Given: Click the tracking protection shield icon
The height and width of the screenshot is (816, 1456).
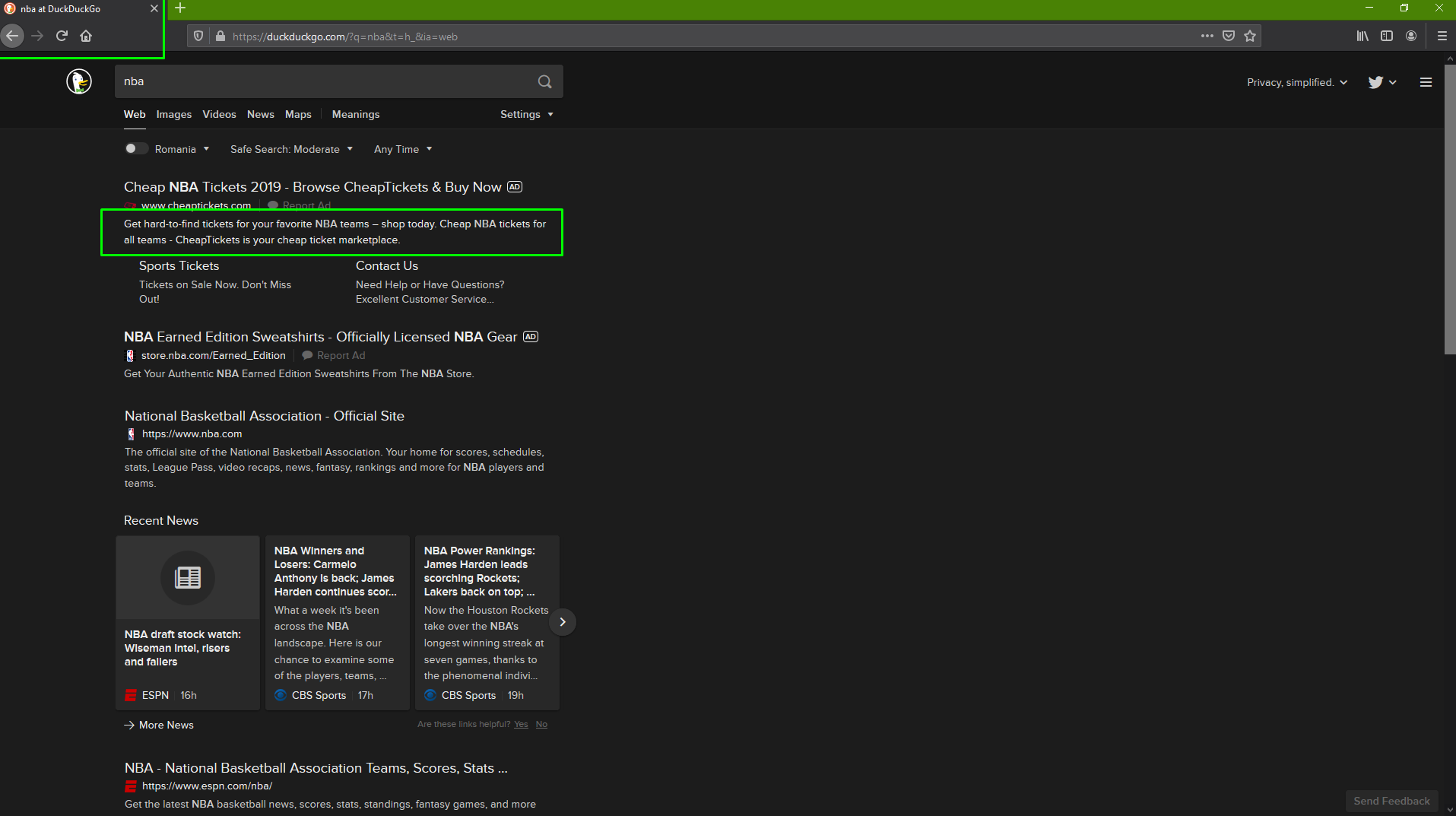Looking at the screenshot, I should click(x=198, y=36).
